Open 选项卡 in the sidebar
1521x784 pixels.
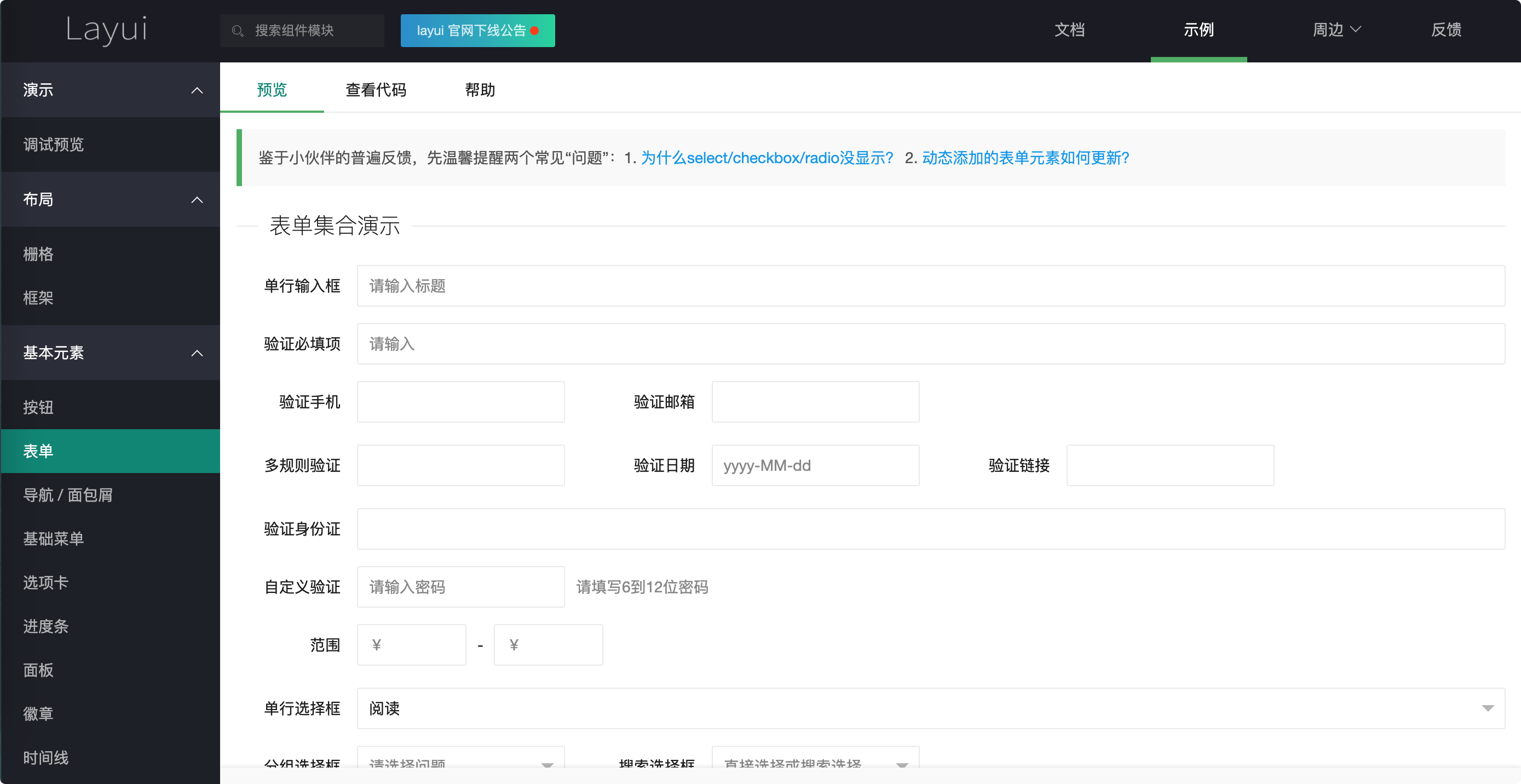click(111, 582)
